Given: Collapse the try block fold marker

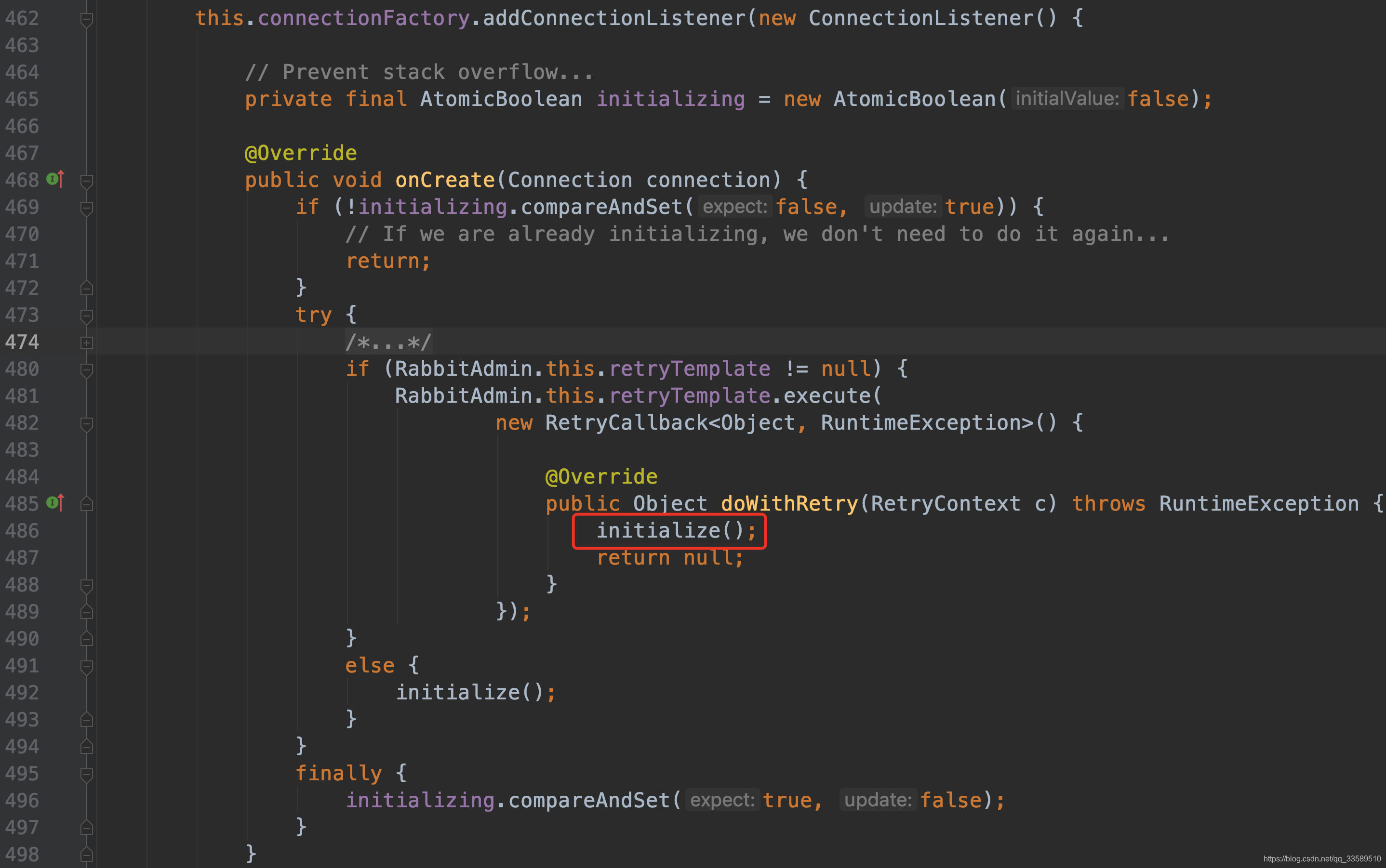Looking at the screenshot, I should [87, 316].
